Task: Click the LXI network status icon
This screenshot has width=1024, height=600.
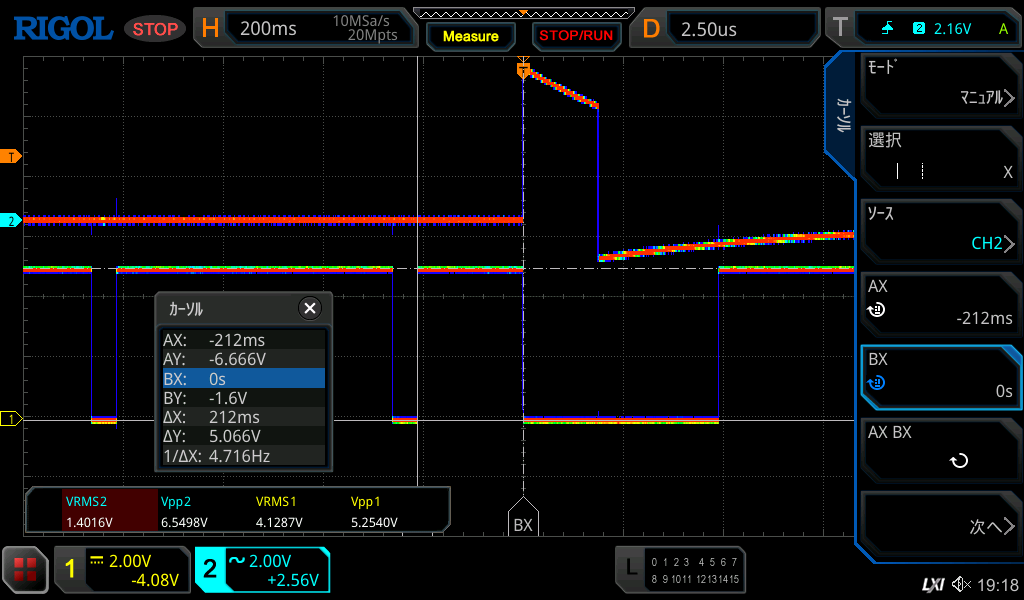Action: coord(932,584)
